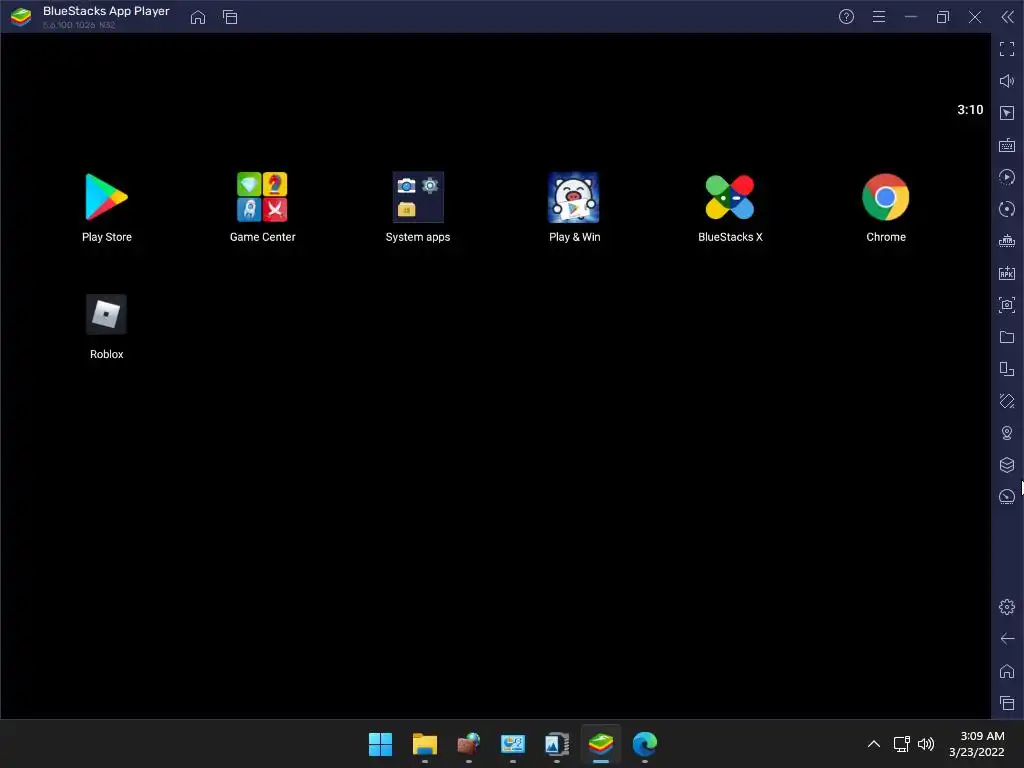Image resolution: width=1024 pixels, height=768 pixels.
Task: Click the Install APK sidebar icon
Action: pos(1007,273)
